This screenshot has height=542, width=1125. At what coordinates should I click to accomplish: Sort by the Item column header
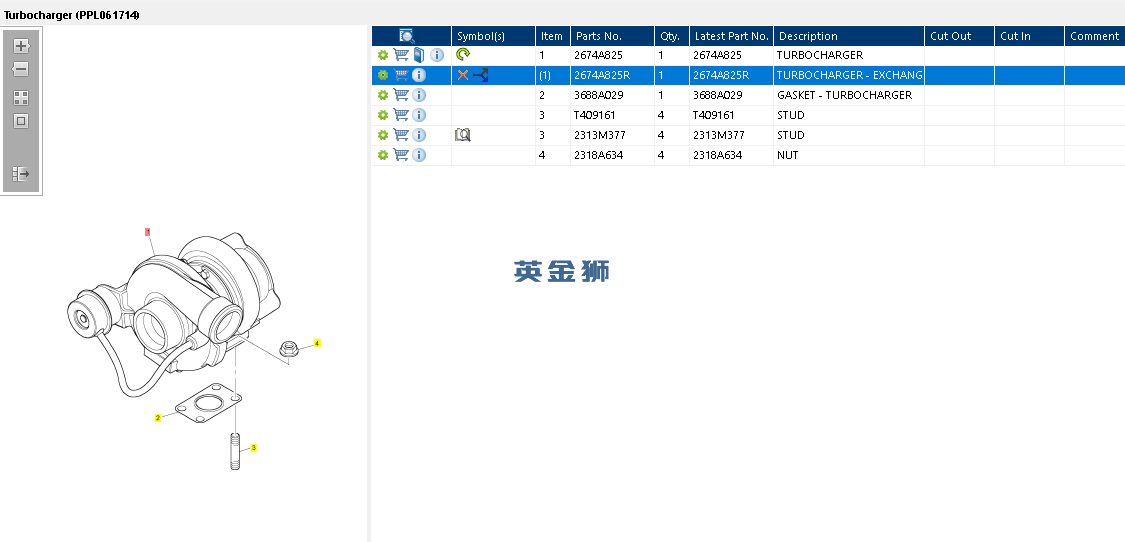tap(553, 36)
